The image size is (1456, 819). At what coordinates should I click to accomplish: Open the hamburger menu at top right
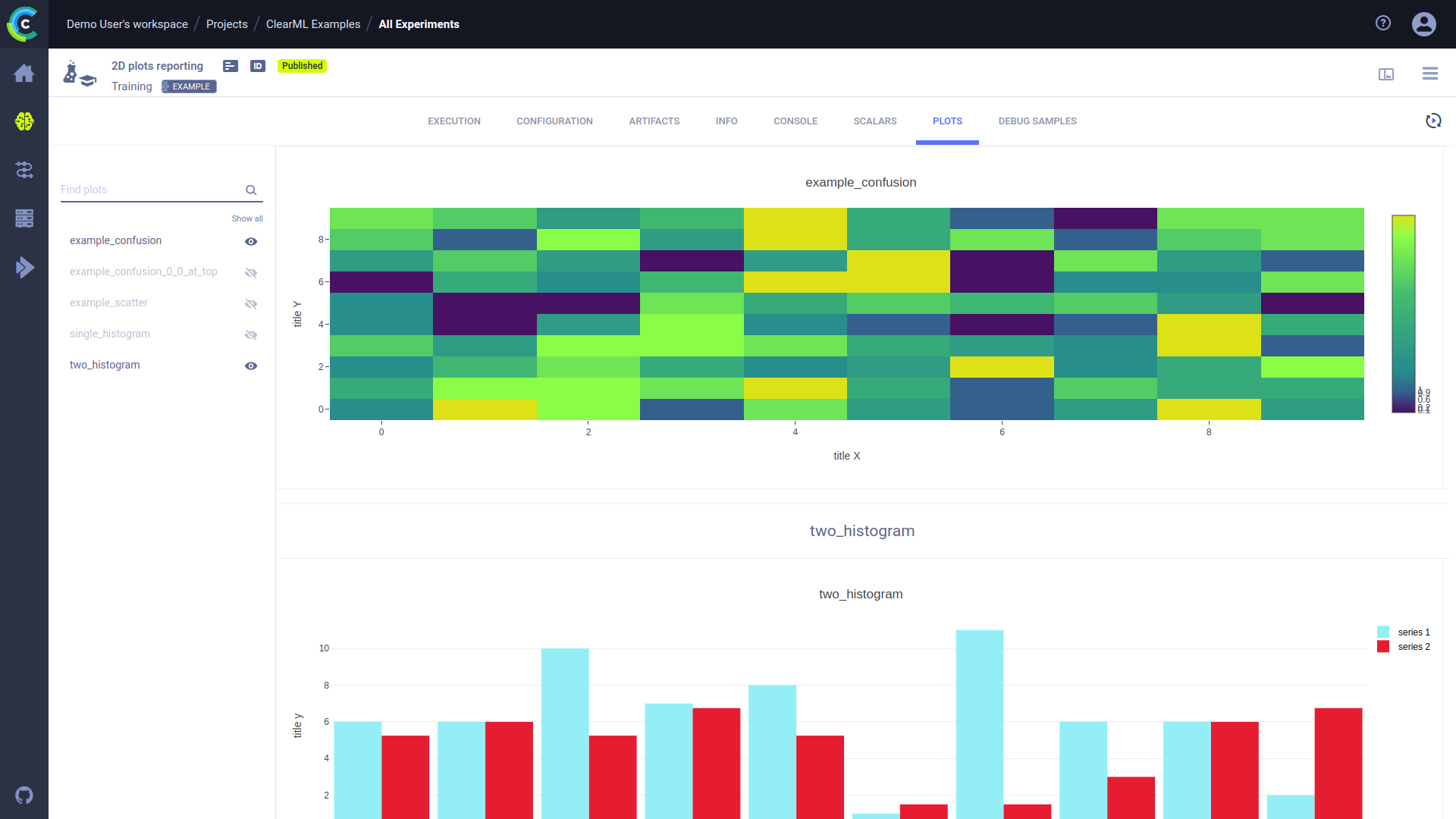[1429, 74]
